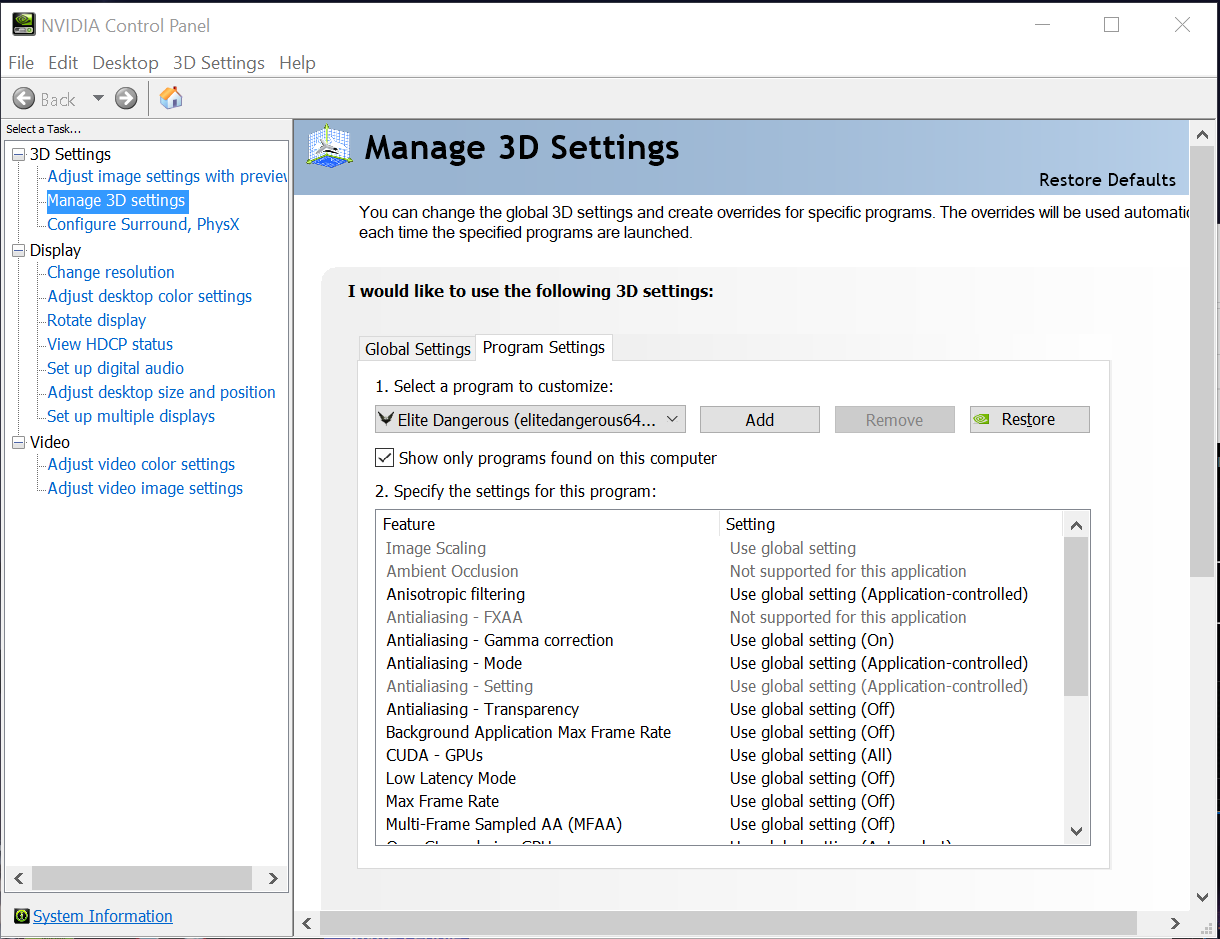Click main panel horizontal scroll left arrow

point(308,923)
